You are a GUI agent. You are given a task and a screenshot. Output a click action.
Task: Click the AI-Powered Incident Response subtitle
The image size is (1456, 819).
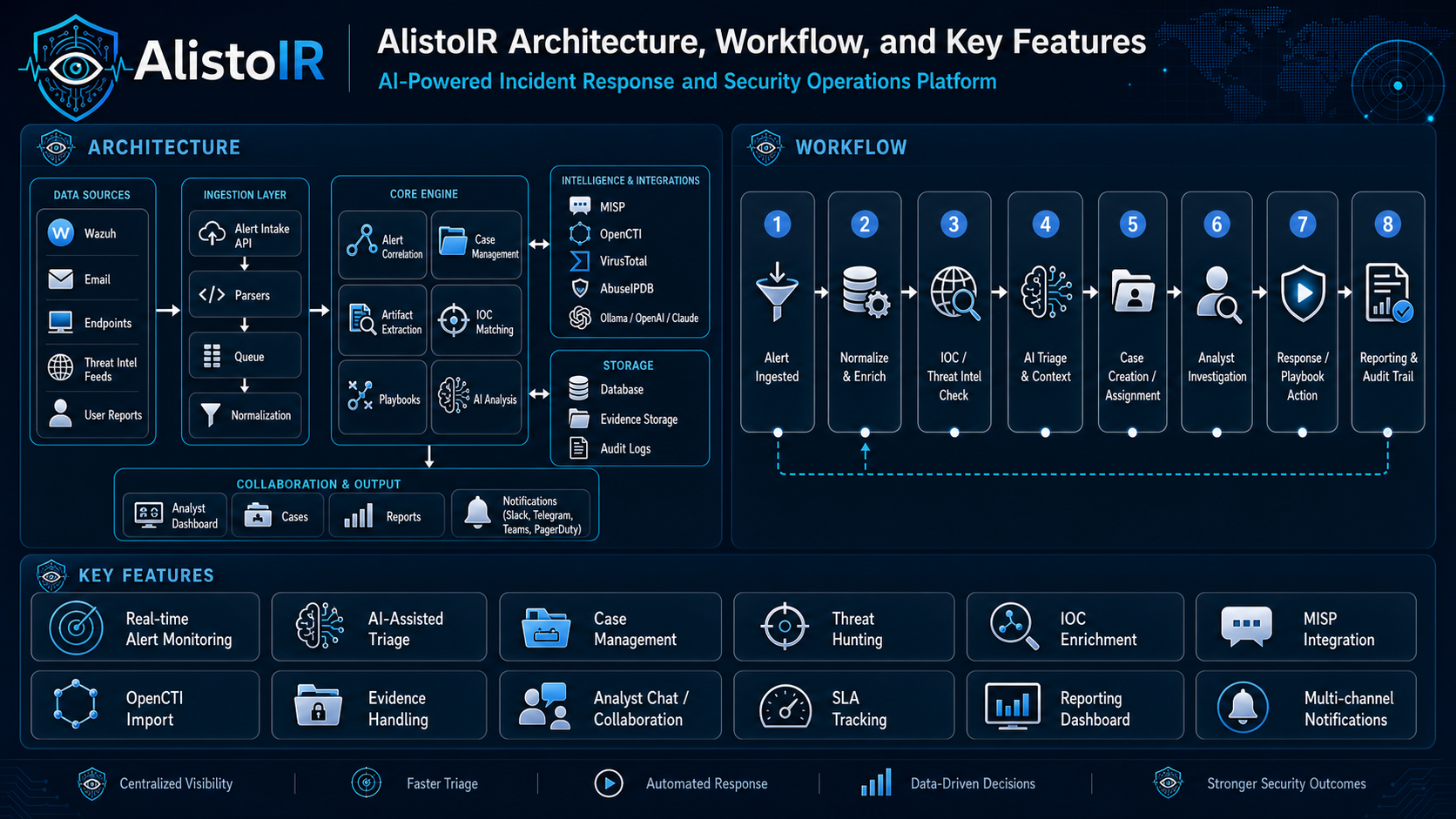(x=687, y=81)
